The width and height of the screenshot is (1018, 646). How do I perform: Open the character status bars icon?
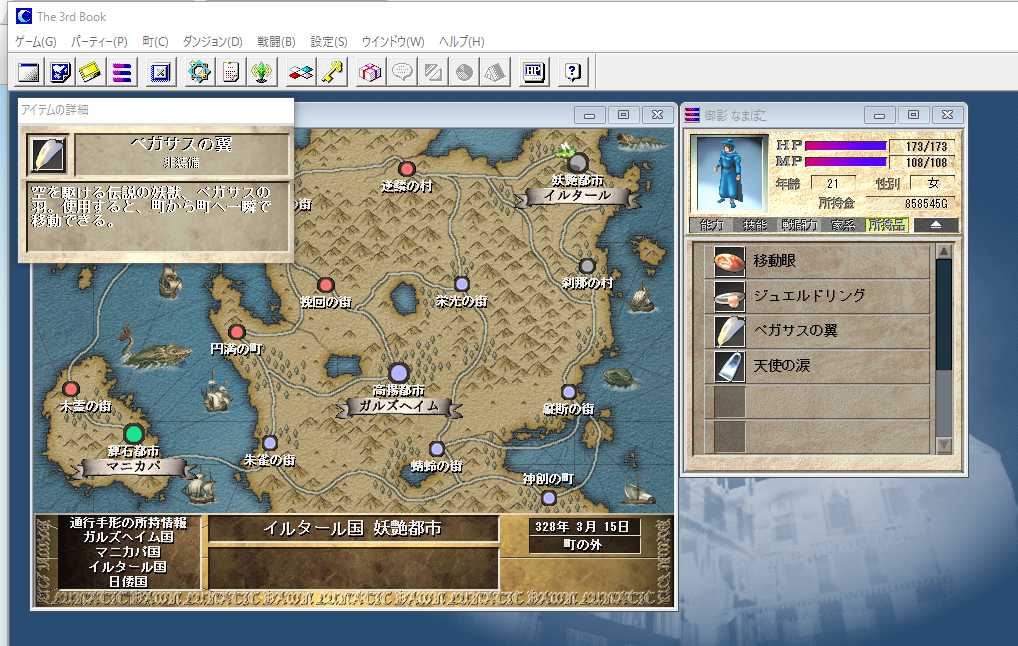(x=121, y=72)
